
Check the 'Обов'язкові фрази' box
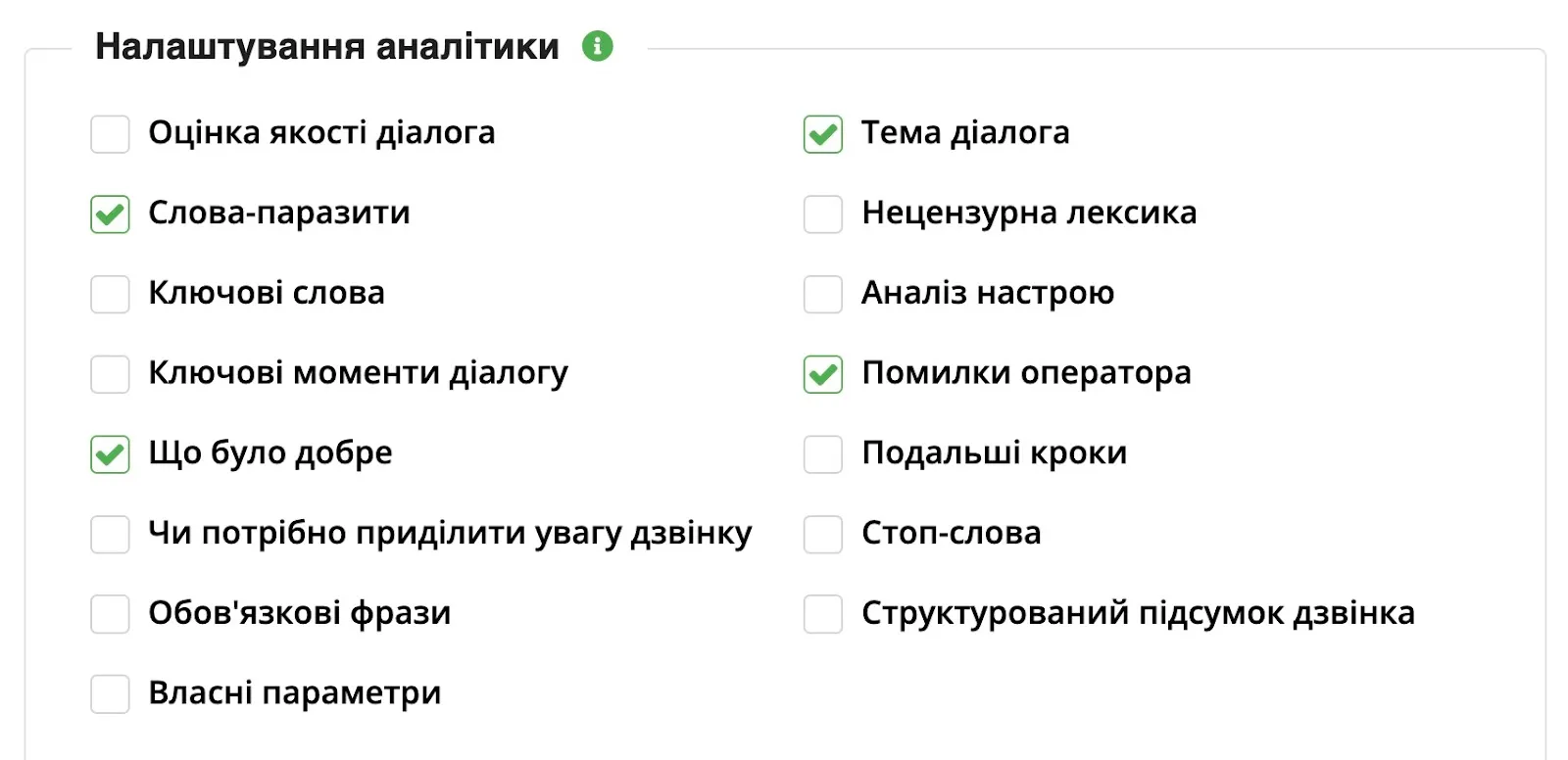110,614
